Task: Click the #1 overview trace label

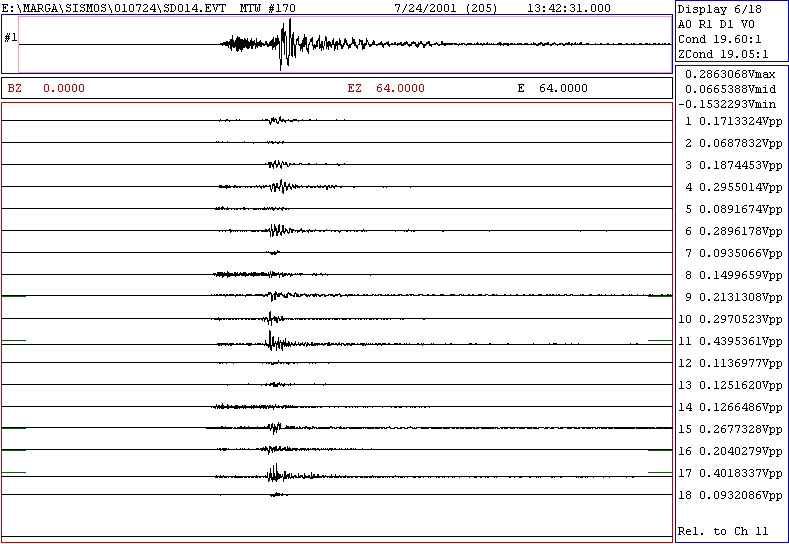Action: (x=11, y=38)
